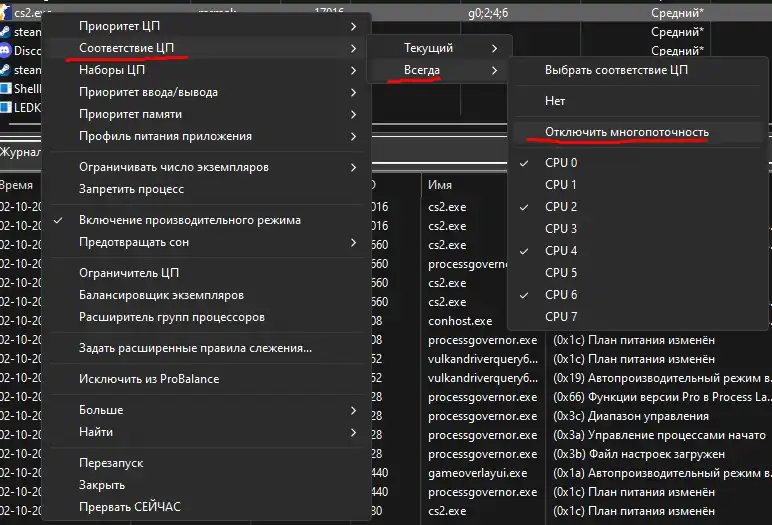Viewport: 772px width, 525px height.
Task: Click the cs2.exe process icon
Action: point(6,12)
